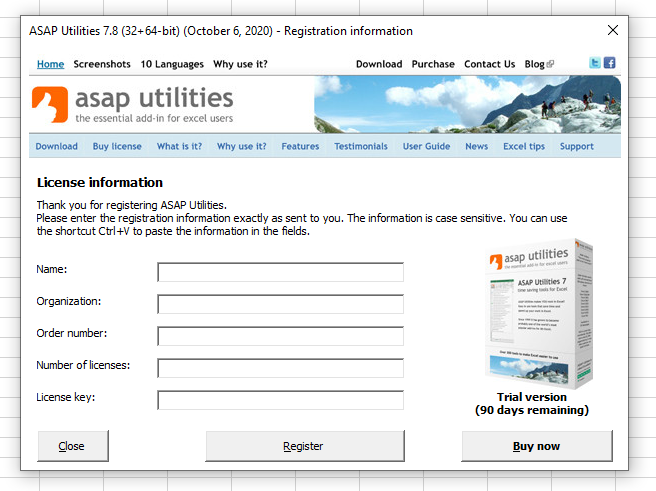The width and height of the screenshot is (656, 491).
Task: Focus the Number of licenses field
Action: click(x=280, y=368)
